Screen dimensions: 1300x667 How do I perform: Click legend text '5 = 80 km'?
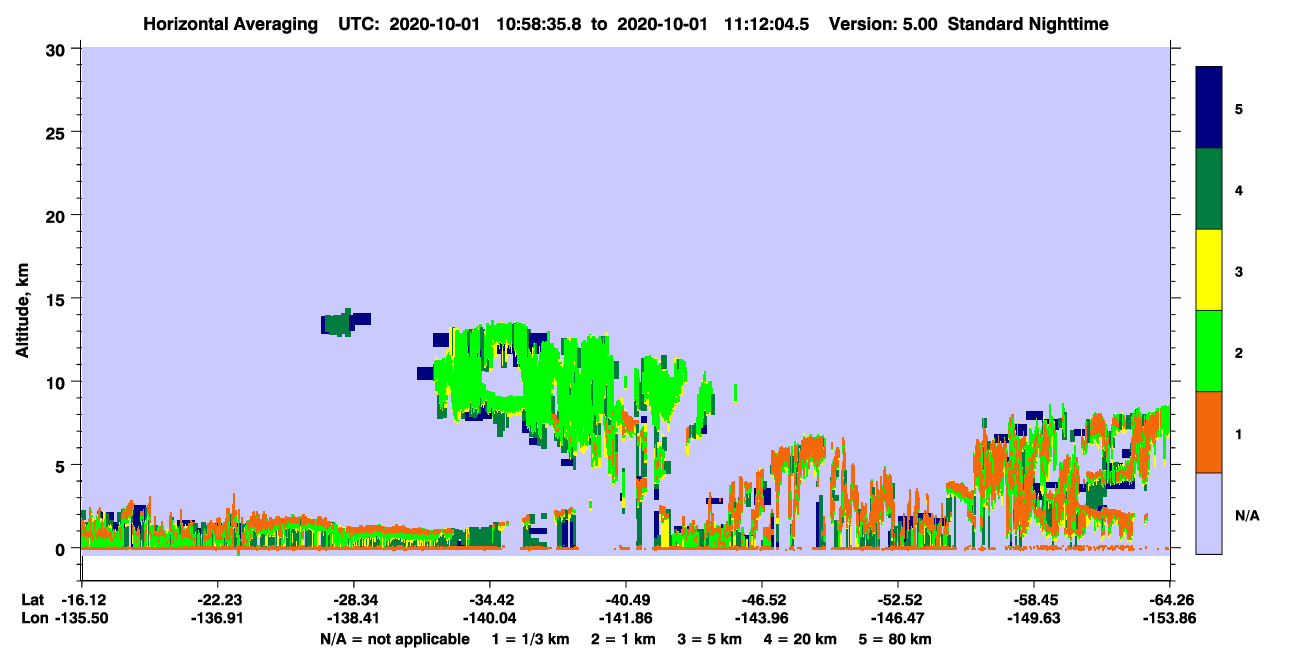coord(896,639)
